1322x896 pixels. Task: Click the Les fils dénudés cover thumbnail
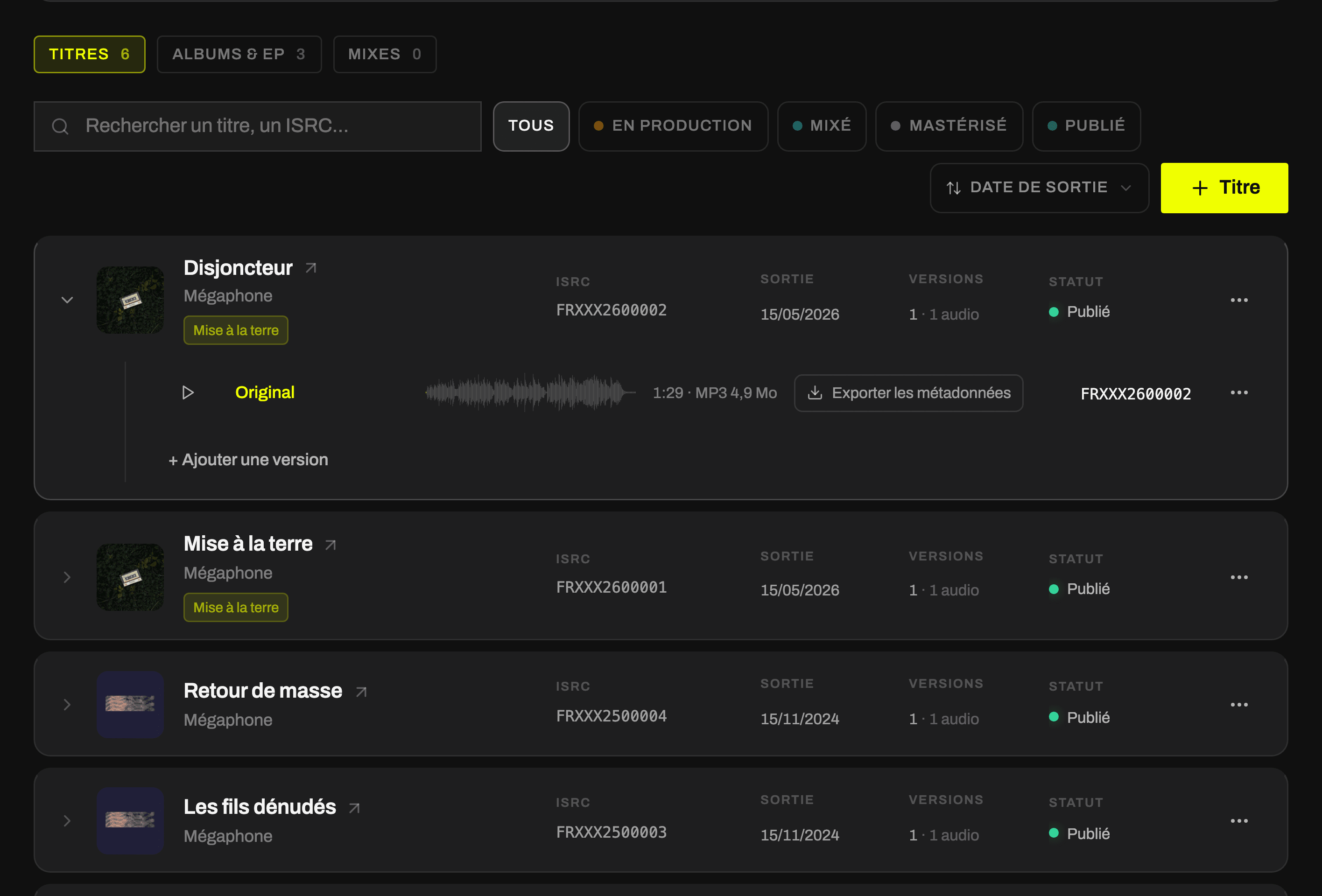click(130, 821)
